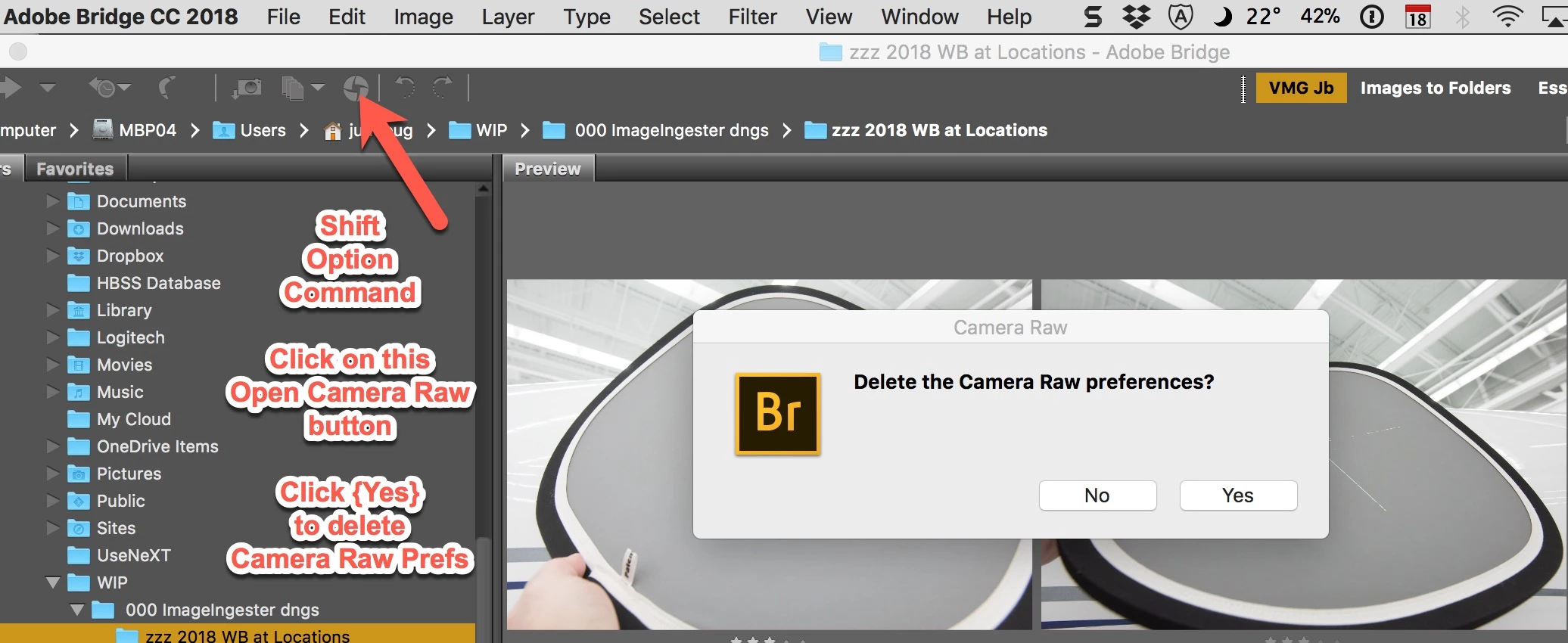1568x643 pixels.
Task: Click 000 ImageIngester dngs breadcrumb
Action: [656, 130]
